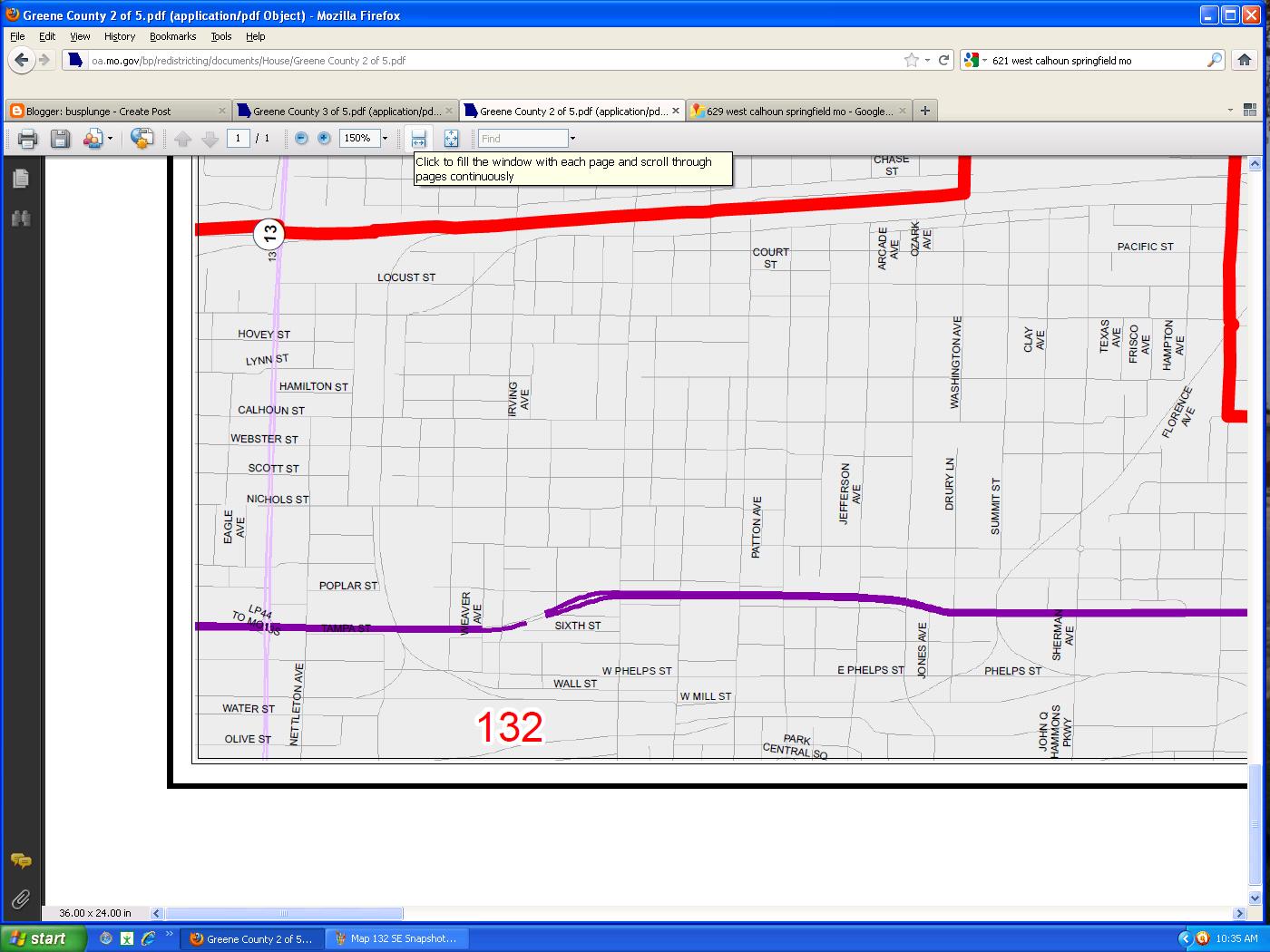The height and width of the screenshot is (952, 1270).
Task: Launch Internet Explorer from quick launch
Action: (x=148, y=938)
